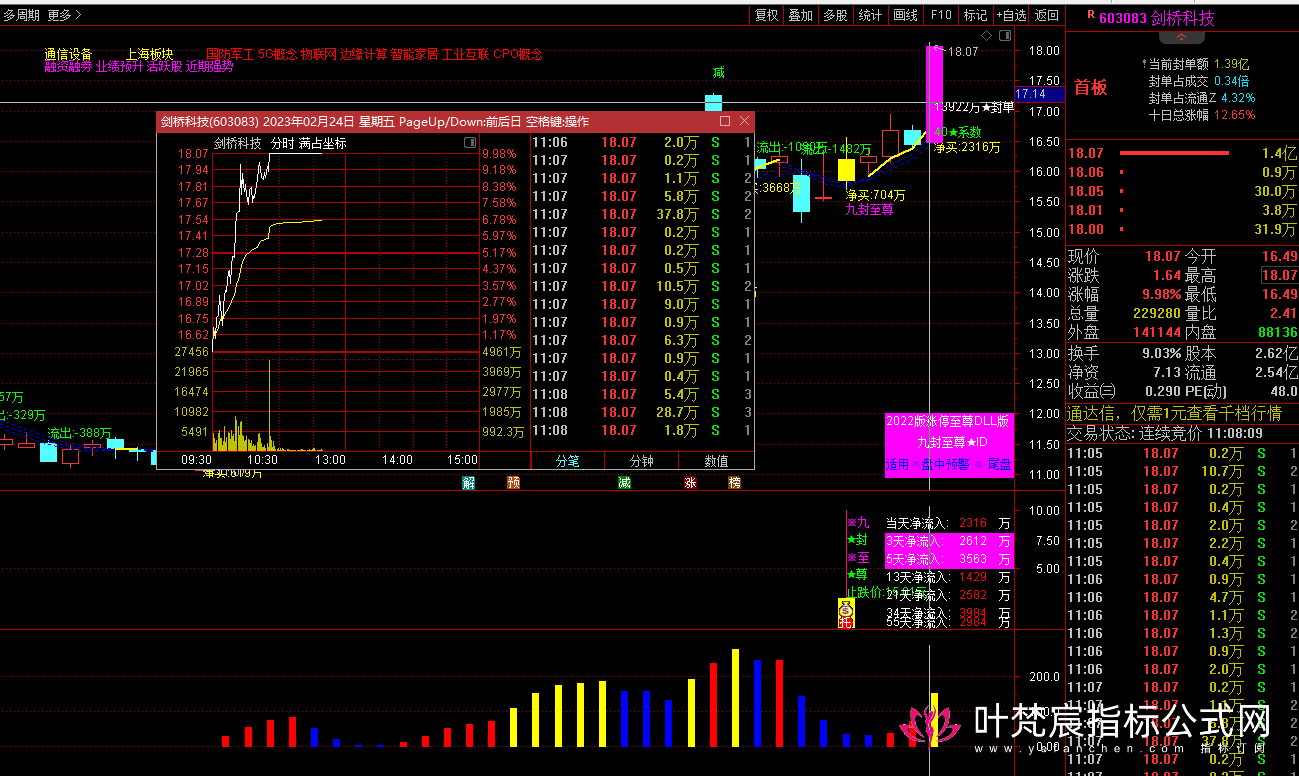Image resolution: width=1299 pixels, height=776 pixels.
Task: Click the money bag 托 icon
Action: [x=845, y=612]
